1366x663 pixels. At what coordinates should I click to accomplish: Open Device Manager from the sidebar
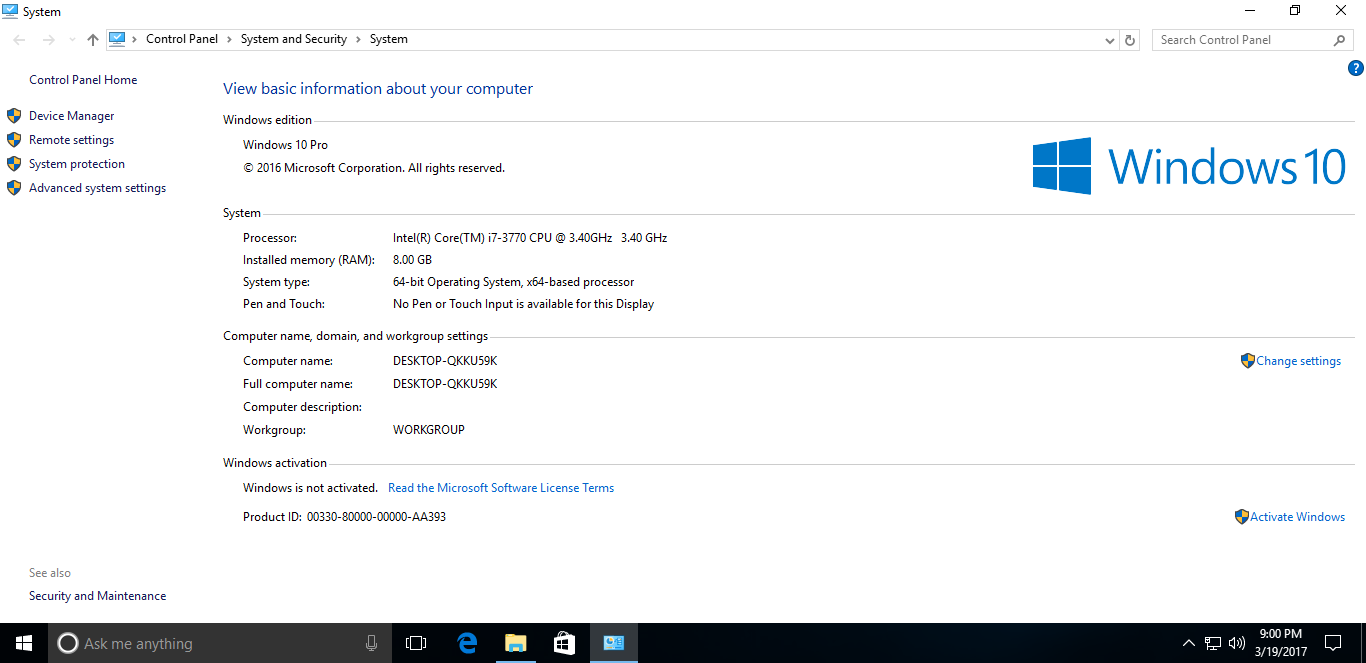point(71,116)
